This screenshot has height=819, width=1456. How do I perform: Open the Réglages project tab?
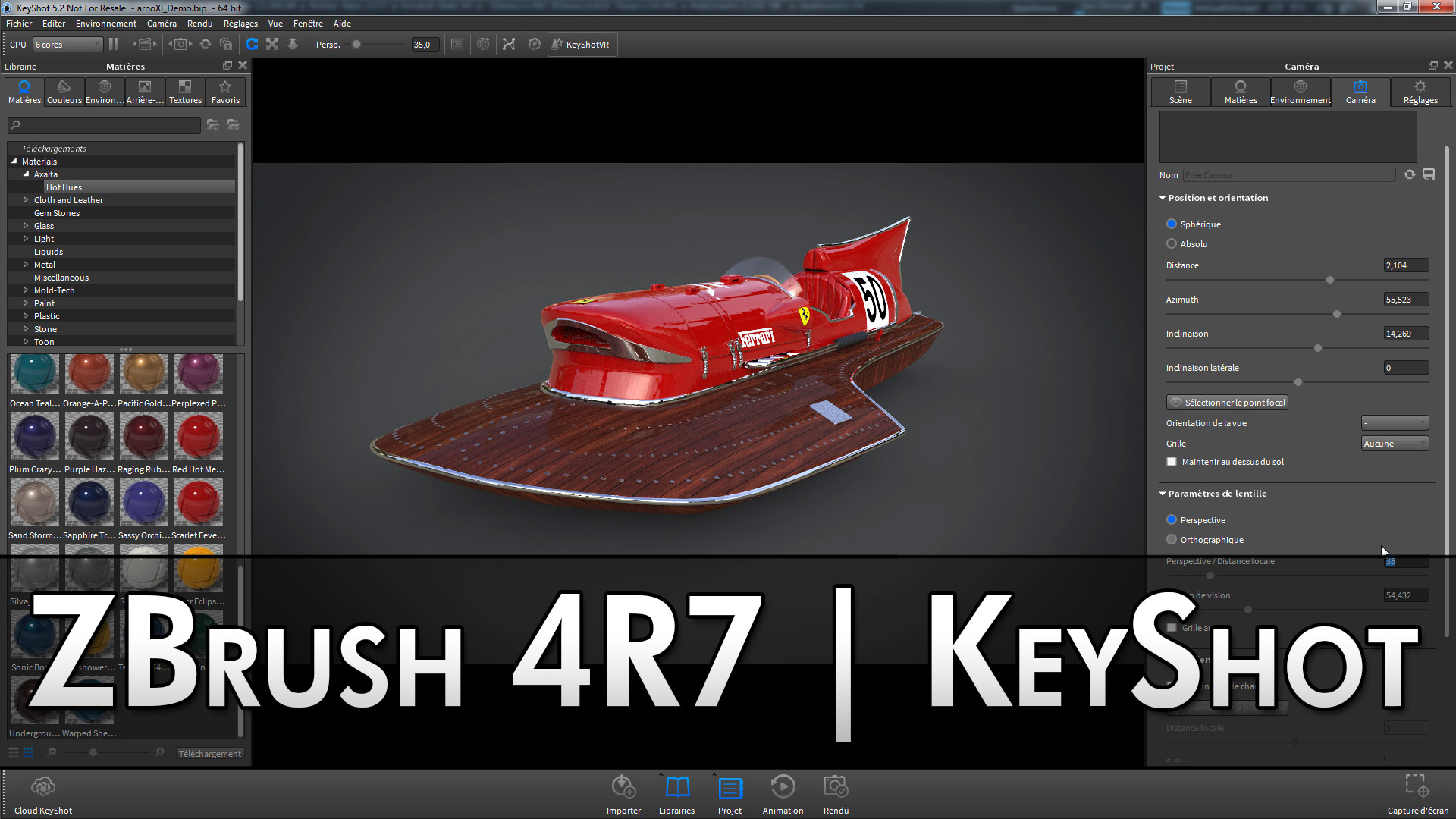[1420, 92]
